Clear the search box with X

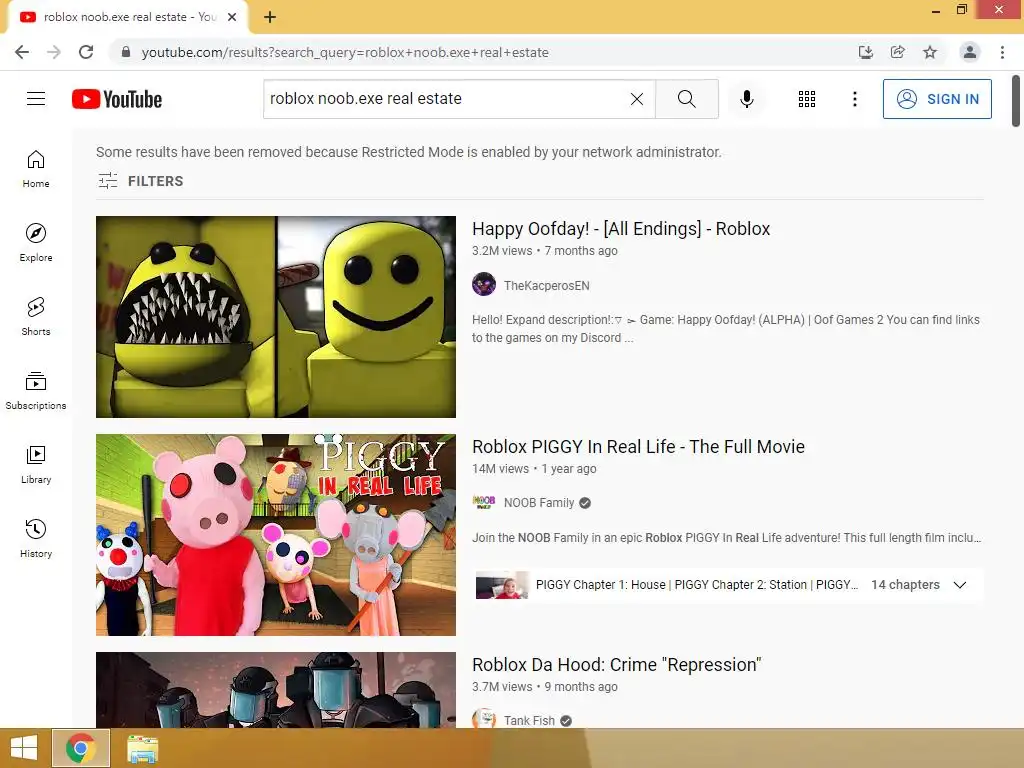click(x=637, y=99)
